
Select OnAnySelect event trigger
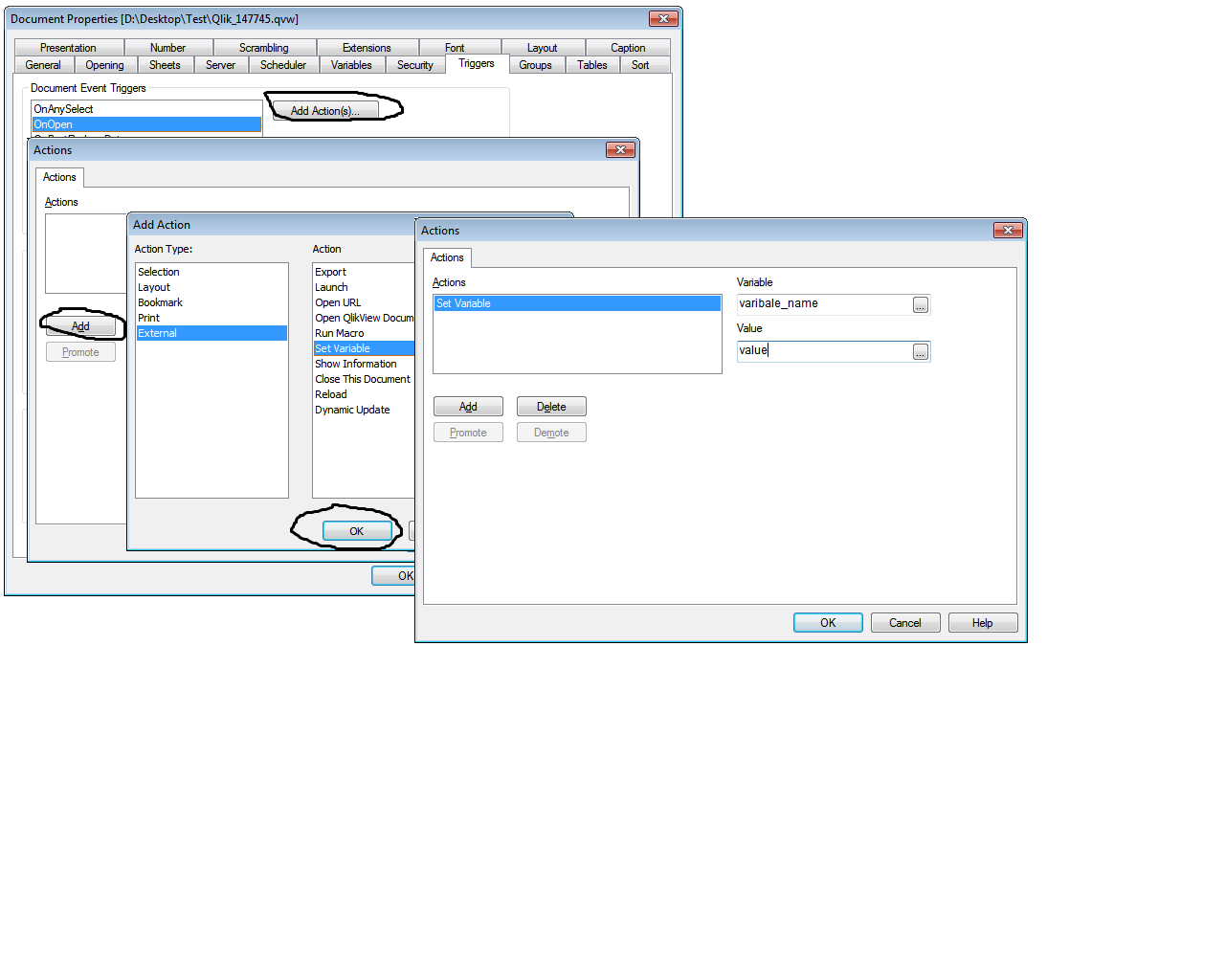tap(146, 109)
